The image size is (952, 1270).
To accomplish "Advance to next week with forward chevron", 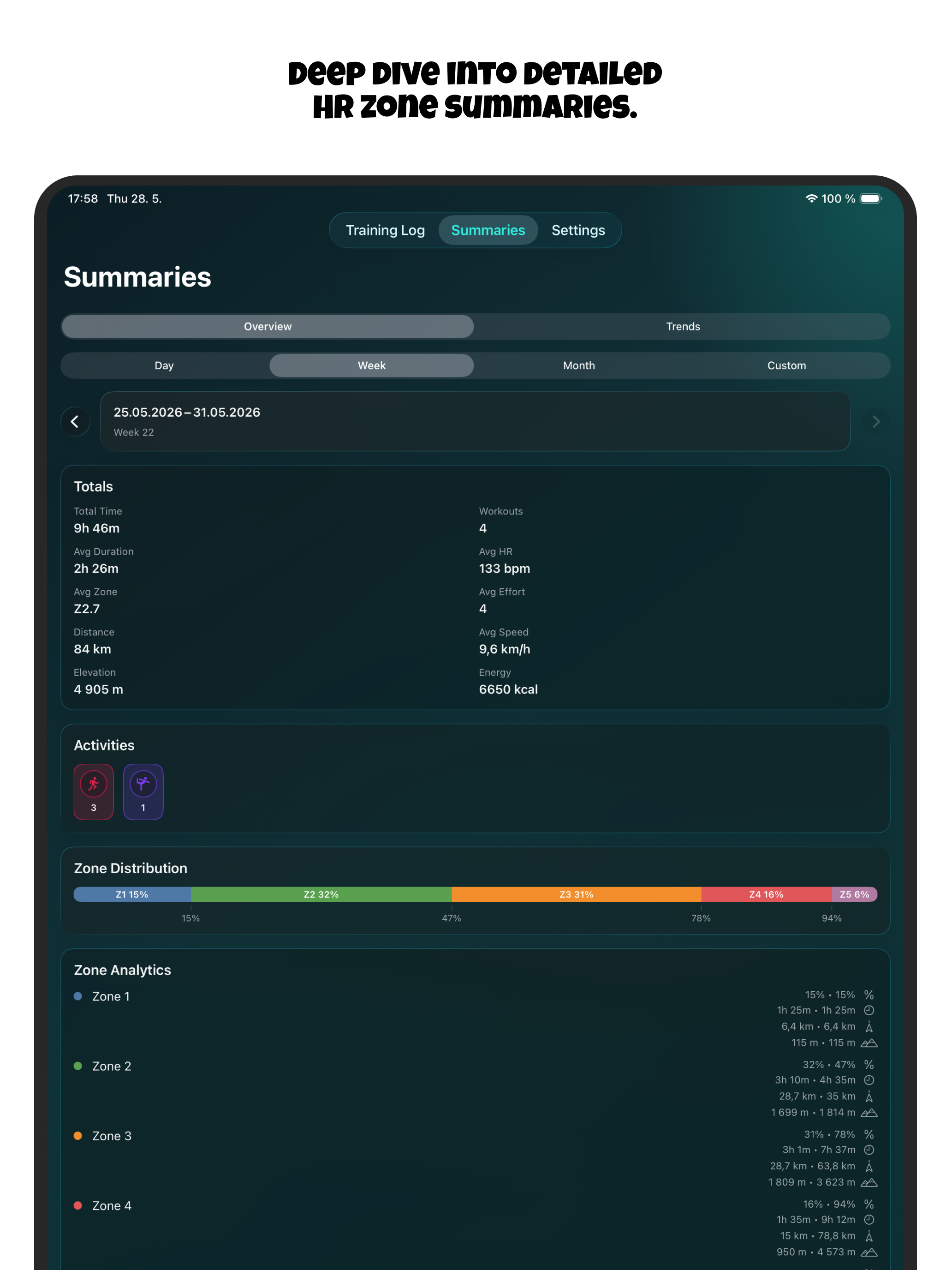I will tap(876, 422).
